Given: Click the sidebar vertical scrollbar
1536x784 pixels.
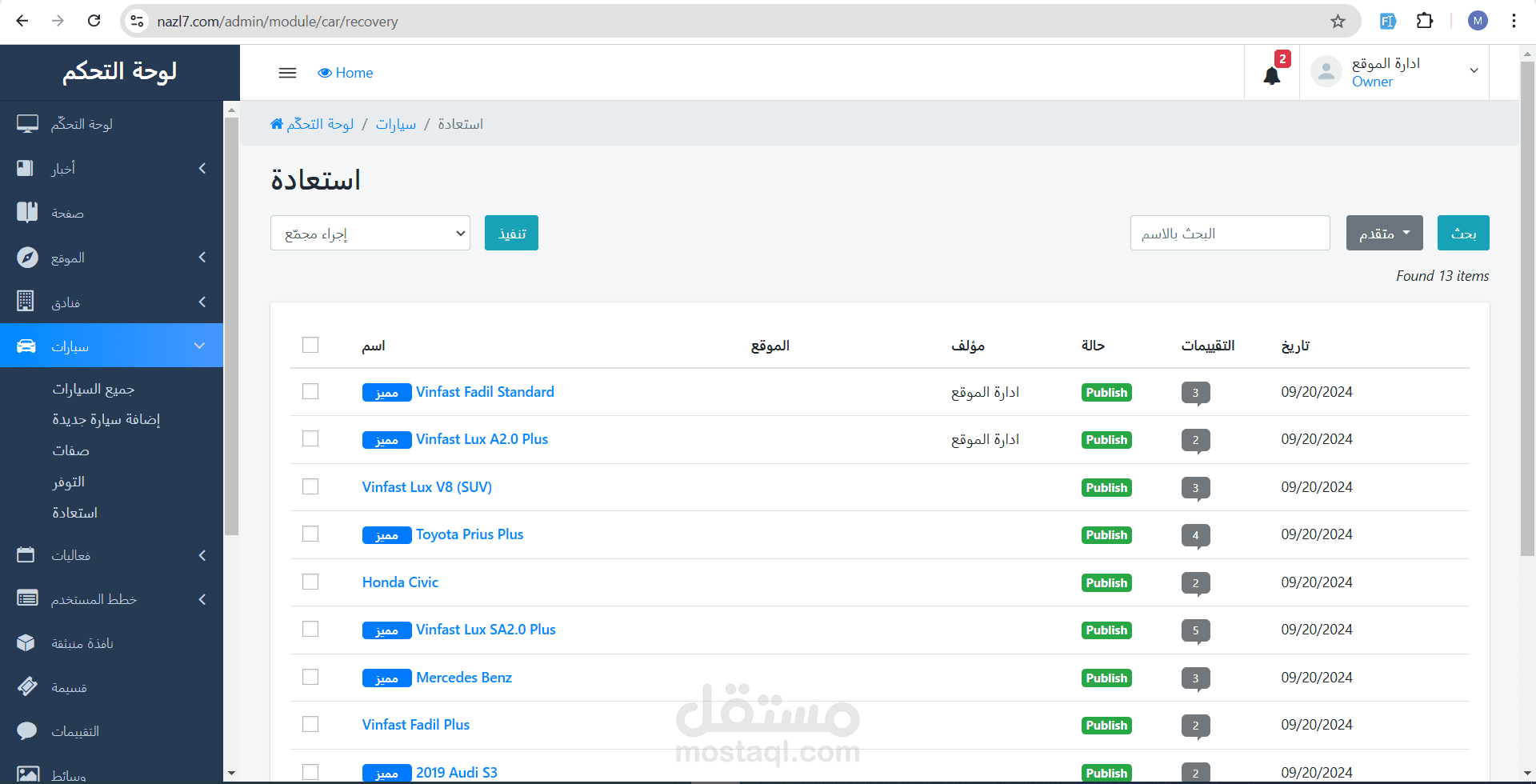Looking at the screenshot, I should (231, 326).
